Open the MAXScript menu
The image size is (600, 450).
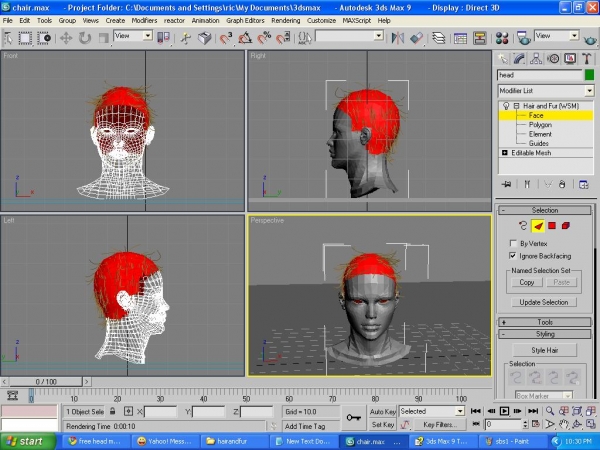click(357, 21)
